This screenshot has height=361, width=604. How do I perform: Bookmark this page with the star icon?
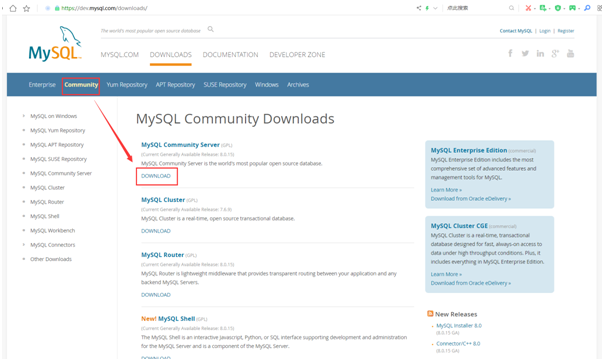[26, 8]
